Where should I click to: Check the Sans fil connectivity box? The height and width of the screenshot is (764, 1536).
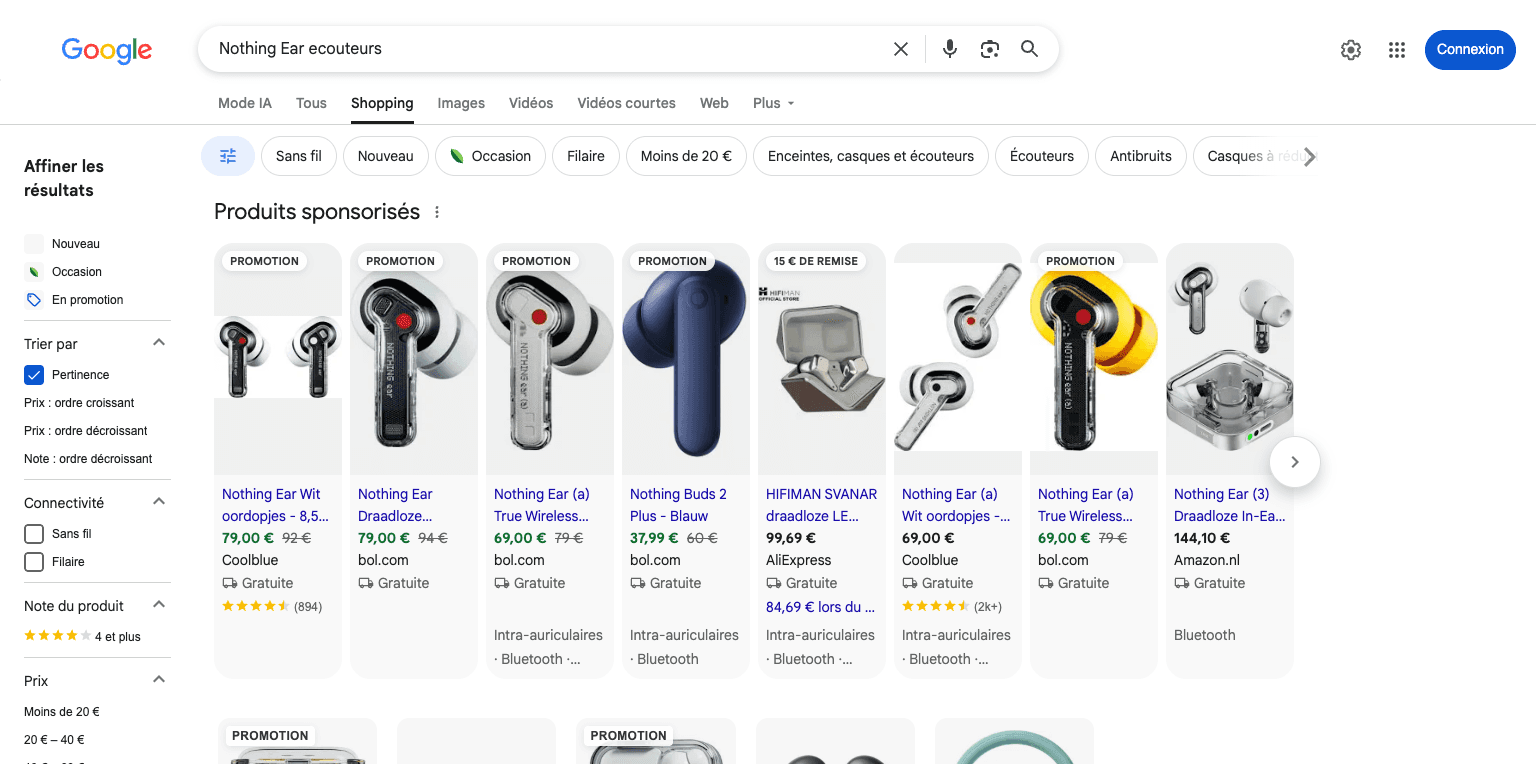click(34, 534)
